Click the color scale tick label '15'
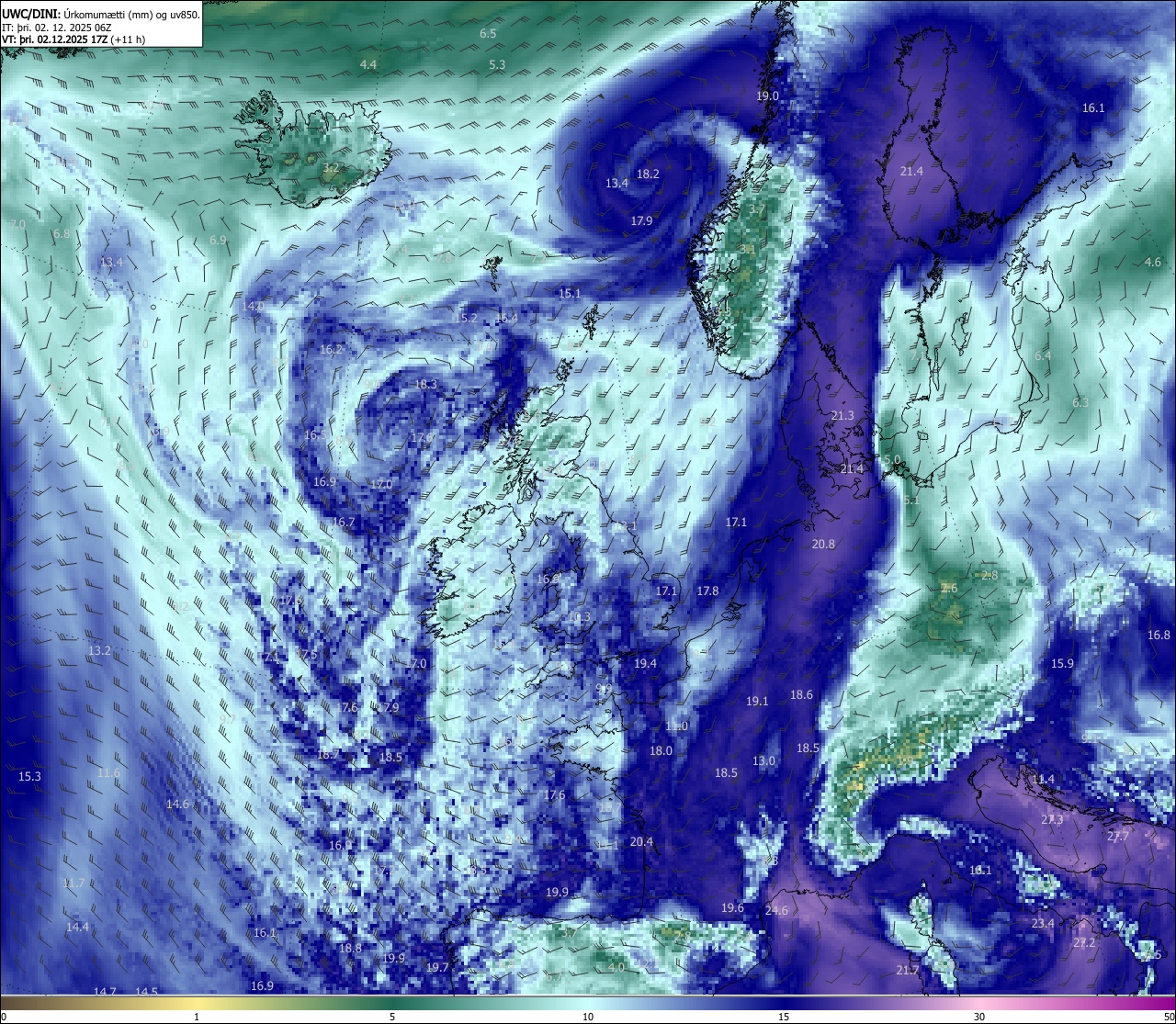This screenshot has height=1024, width=1176. (784, 1017)
